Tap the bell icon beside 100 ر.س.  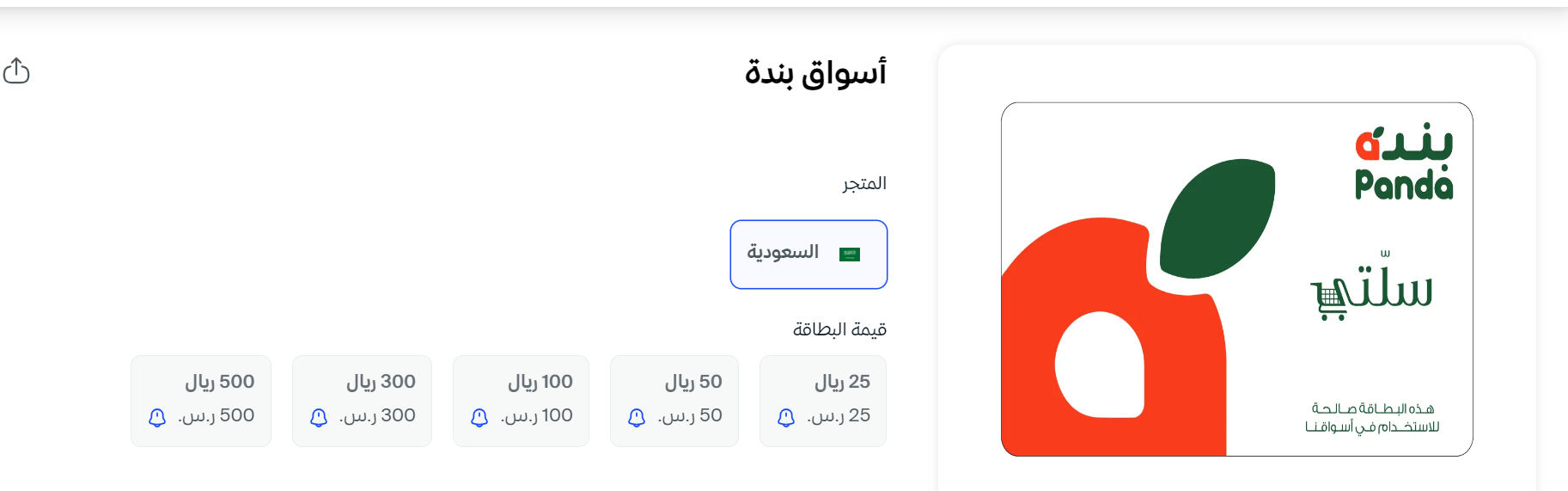pos(479,418)
